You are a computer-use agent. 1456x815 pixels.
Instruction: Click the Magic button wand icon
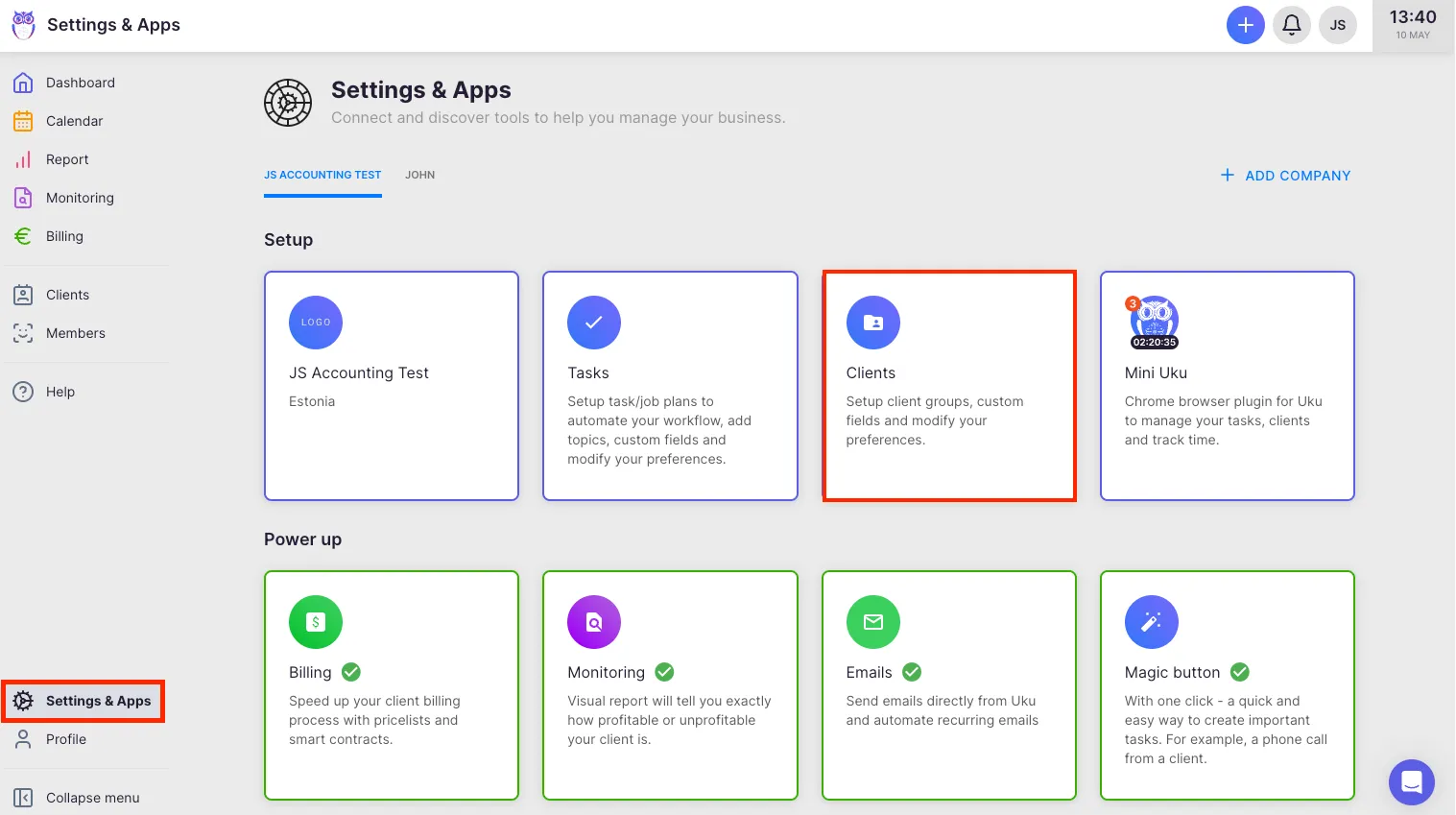1151,622
